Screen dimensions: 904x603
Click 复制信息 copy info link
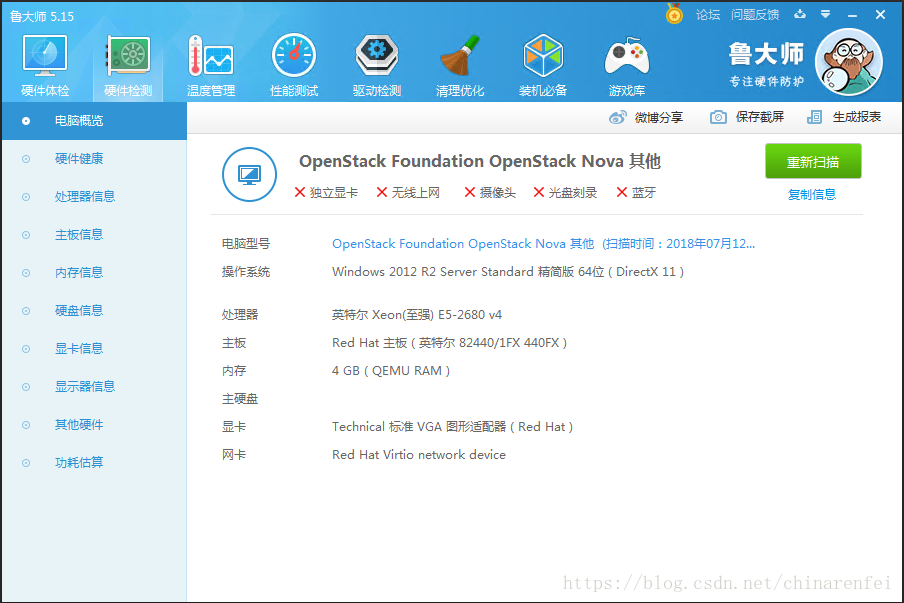(812, 195)
